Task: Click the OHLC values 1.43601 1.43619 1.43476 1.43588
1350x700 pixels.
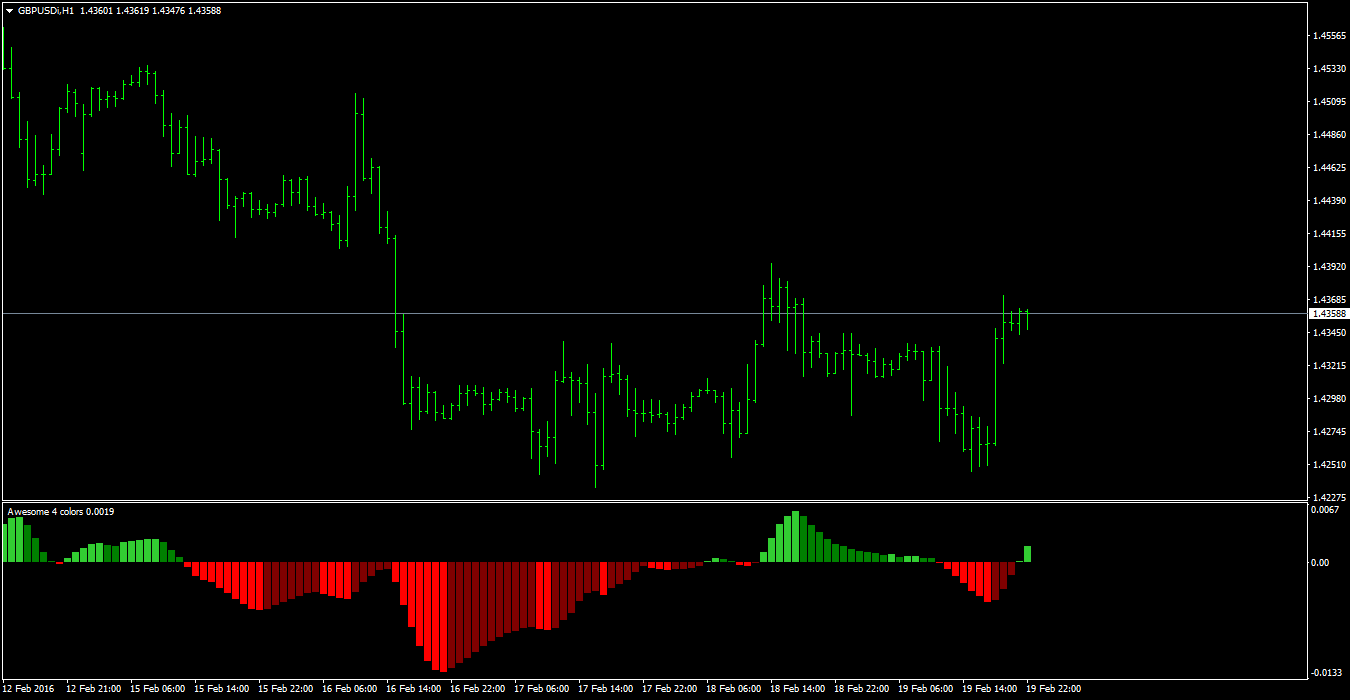Action: pos(151,10)
